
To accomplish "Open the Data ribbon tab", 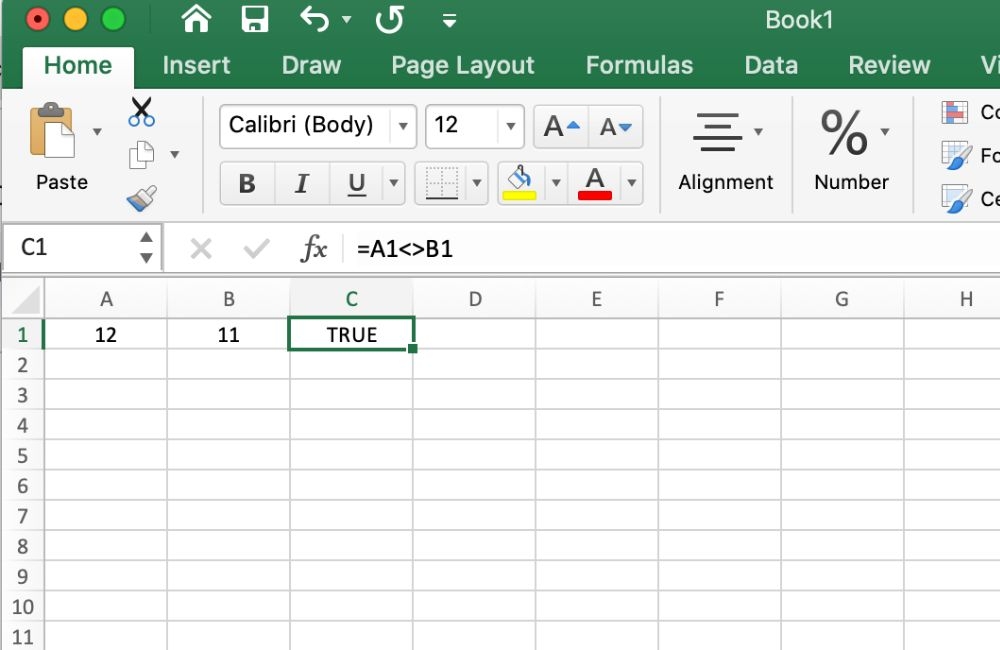I will pyautogui.click(x=771, y=66).
